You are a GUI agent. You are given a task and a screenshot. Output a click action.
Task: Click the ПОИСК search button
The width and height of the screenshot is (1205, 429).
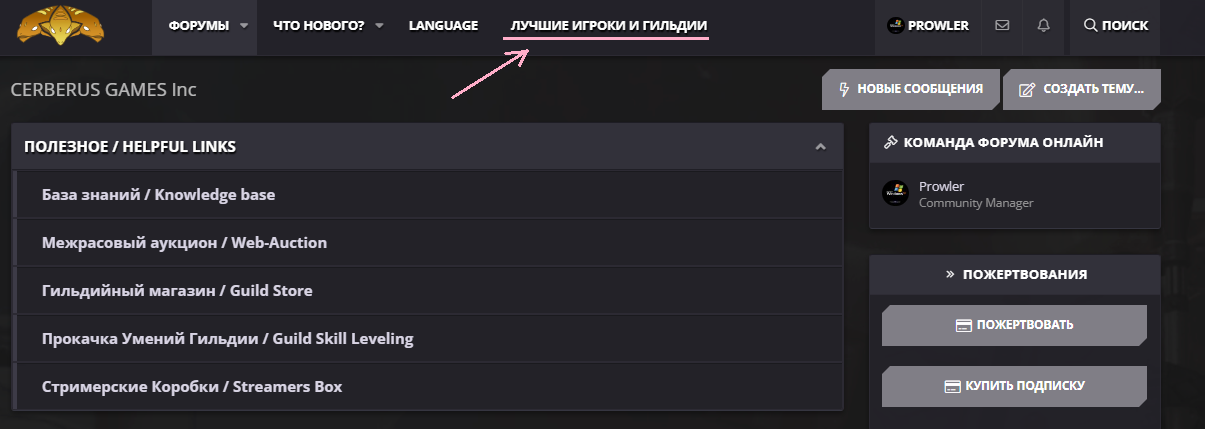(1115, 26)
